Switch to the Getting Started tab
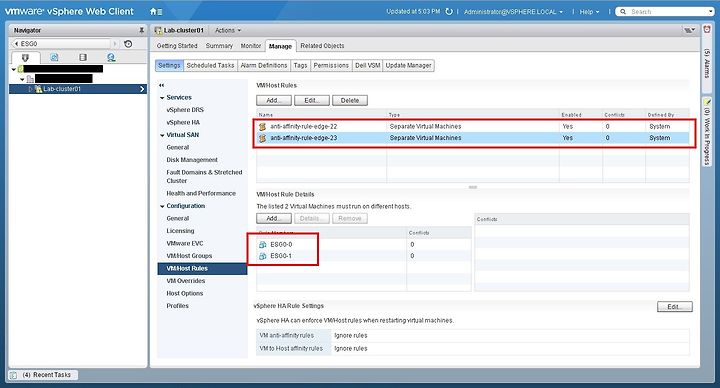720x388 pixels. pos(177,46)
